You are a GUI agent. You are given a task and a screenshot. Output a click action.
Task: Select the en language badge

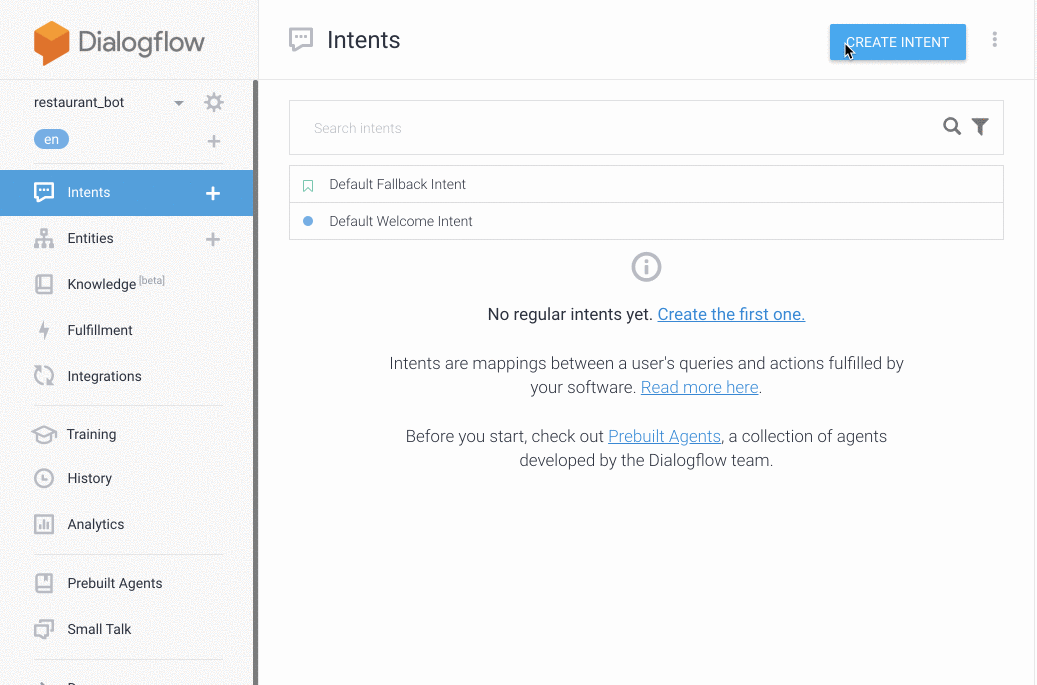pos(51,140)
